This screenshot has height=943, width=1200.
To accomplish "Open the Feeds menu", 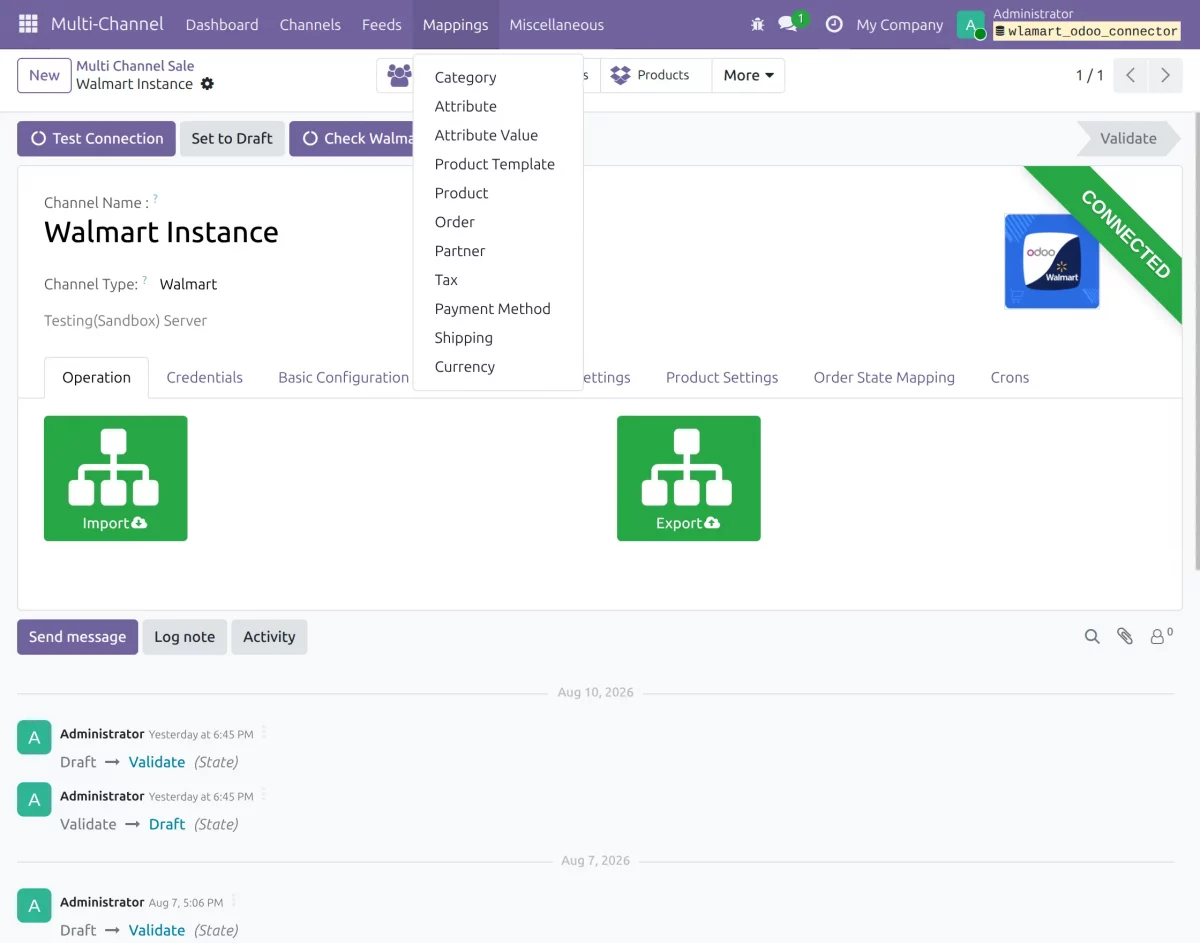I will tap(382, 24).
